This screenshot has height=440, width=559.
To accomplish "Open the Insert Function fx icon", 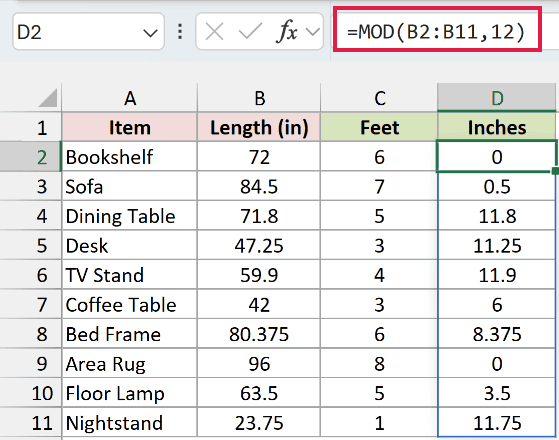I will click(x=287, y=32).
